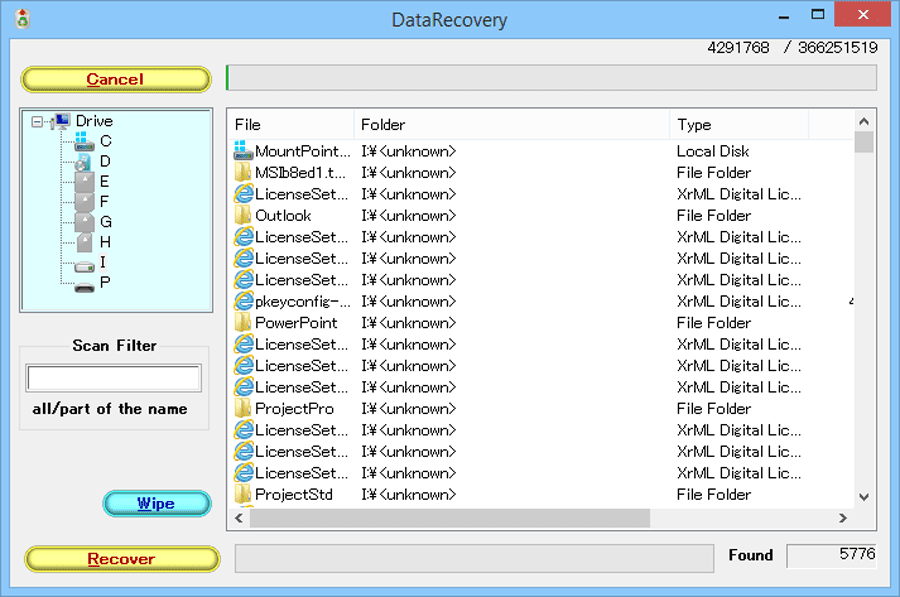This screenshot has height=597, width=900.
Task: Select the 'pkeyconfig-...' file name
Action: coord(302,301)
